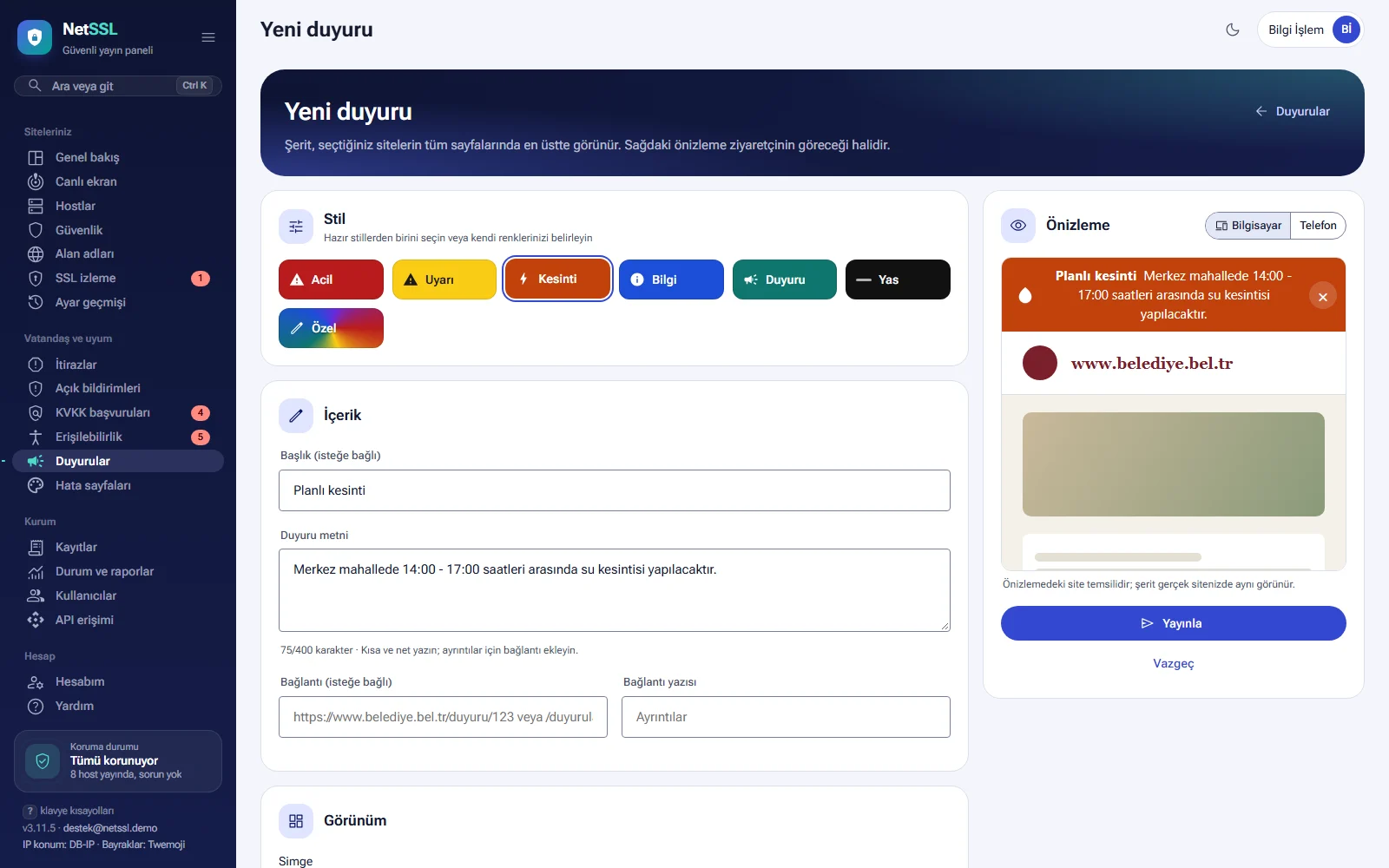Open Hata sayfaları in the sidebar
Image resolution: width=1389 pixels, height=868 pixels.
[118, 485]
